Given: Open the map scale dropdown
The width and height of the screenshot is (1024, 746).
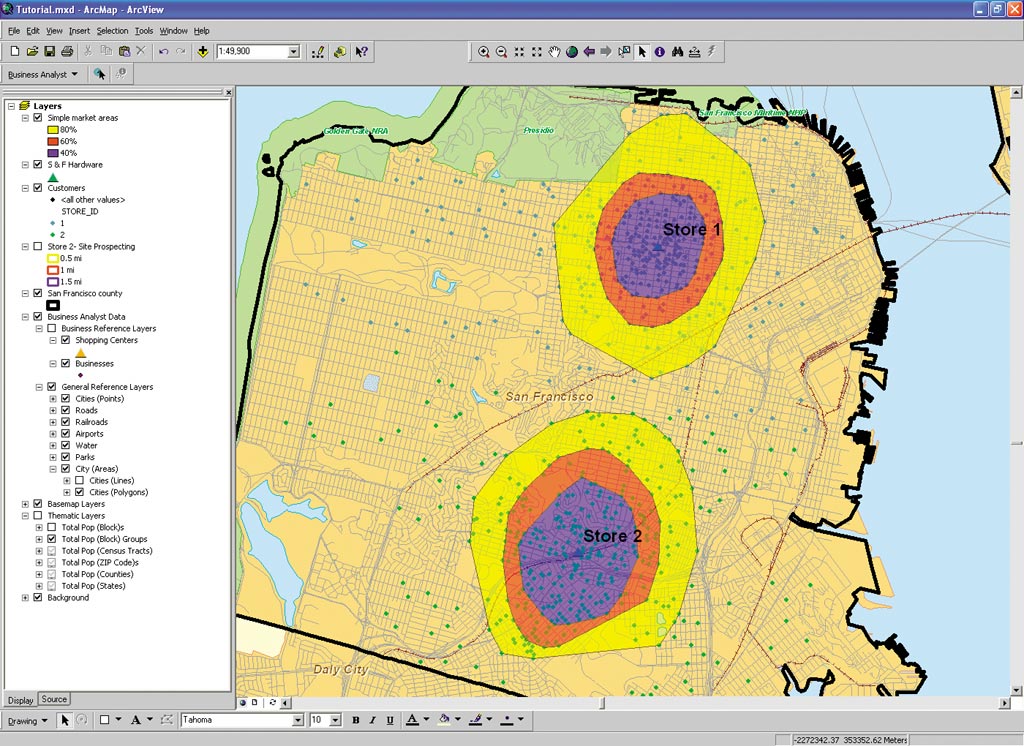Looking at the screenshot, I should pyautogui.click(x=294, y=52).
